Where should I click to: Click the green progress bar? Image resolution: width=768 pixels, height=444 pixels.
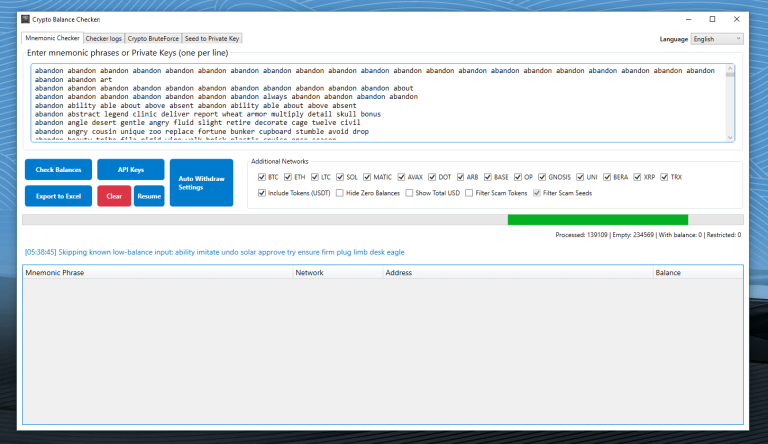[597, 220]
